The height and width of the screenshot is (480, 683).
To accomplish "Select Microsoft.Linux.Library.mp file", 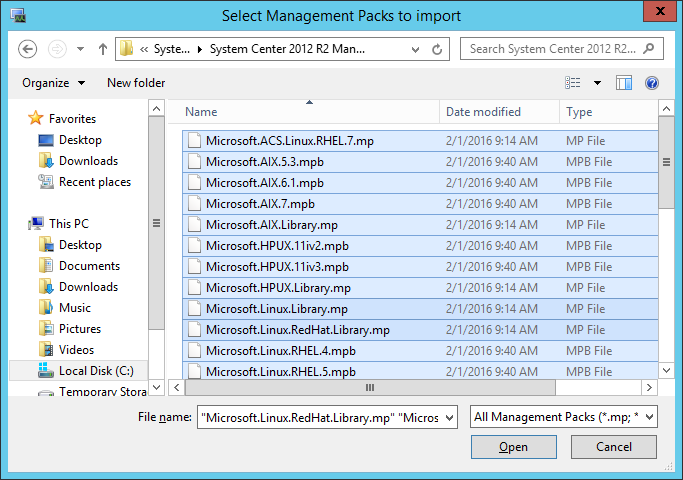I will pos(420,308).
